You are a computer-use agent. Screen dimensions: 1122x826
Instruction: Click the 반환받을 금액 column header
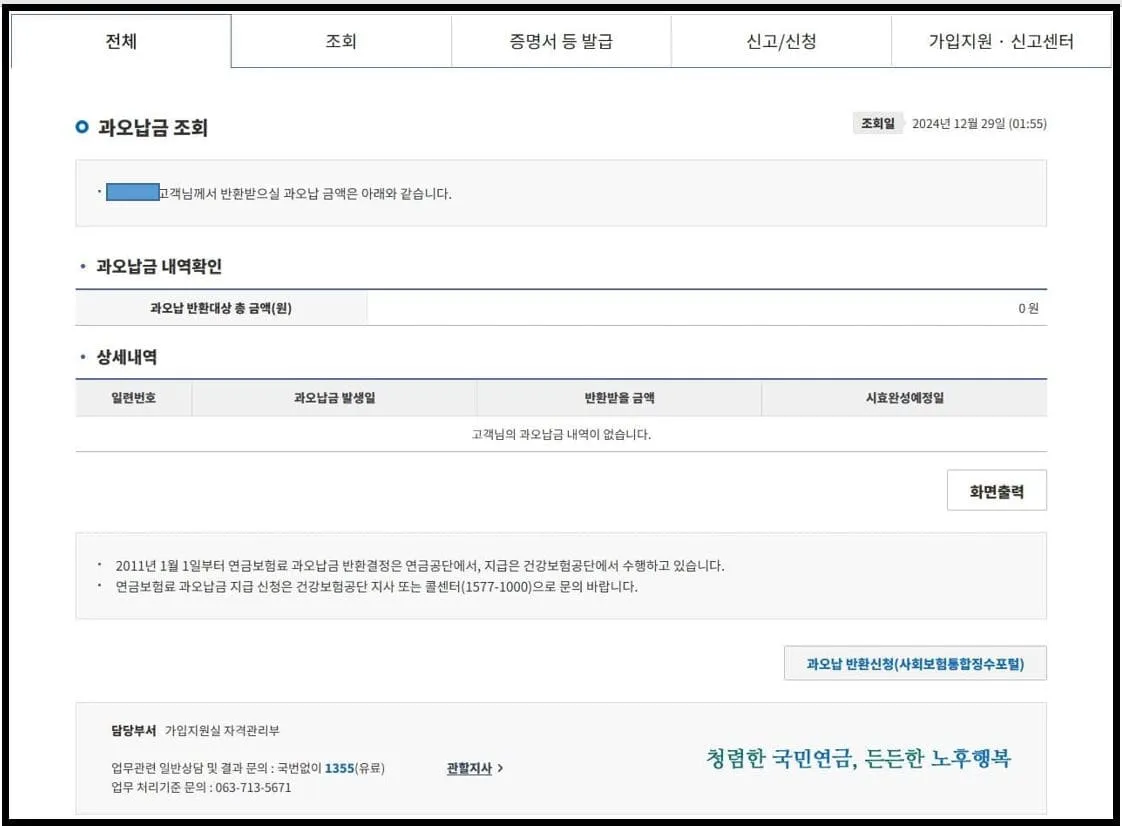coord(617,398)
